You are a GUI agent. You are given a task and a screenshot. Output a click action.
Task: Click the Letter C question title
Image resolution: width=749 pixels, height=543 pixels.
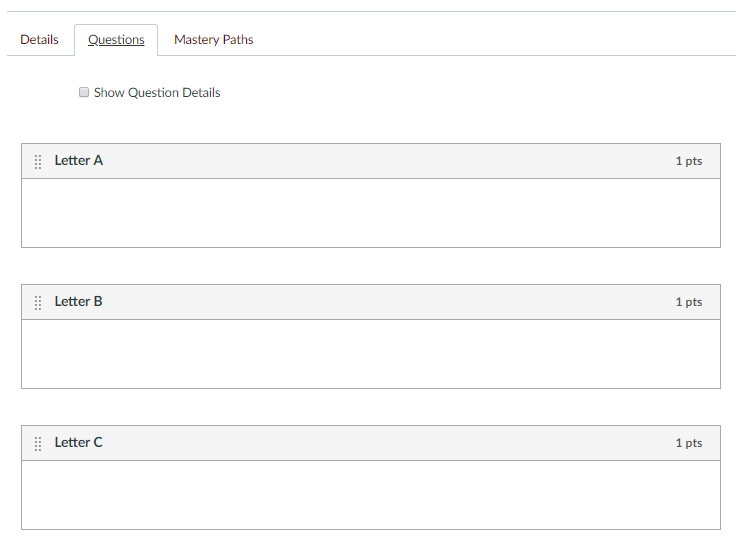79,443
